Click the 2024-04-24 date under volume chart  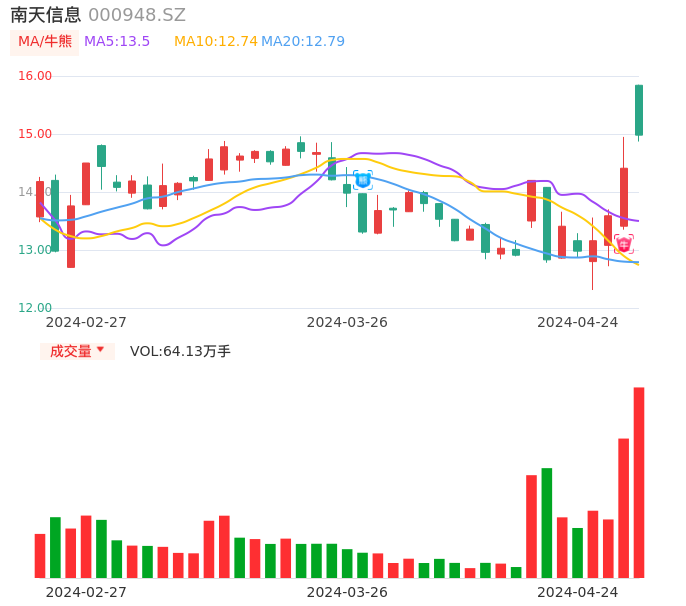[x=578, y=592]
